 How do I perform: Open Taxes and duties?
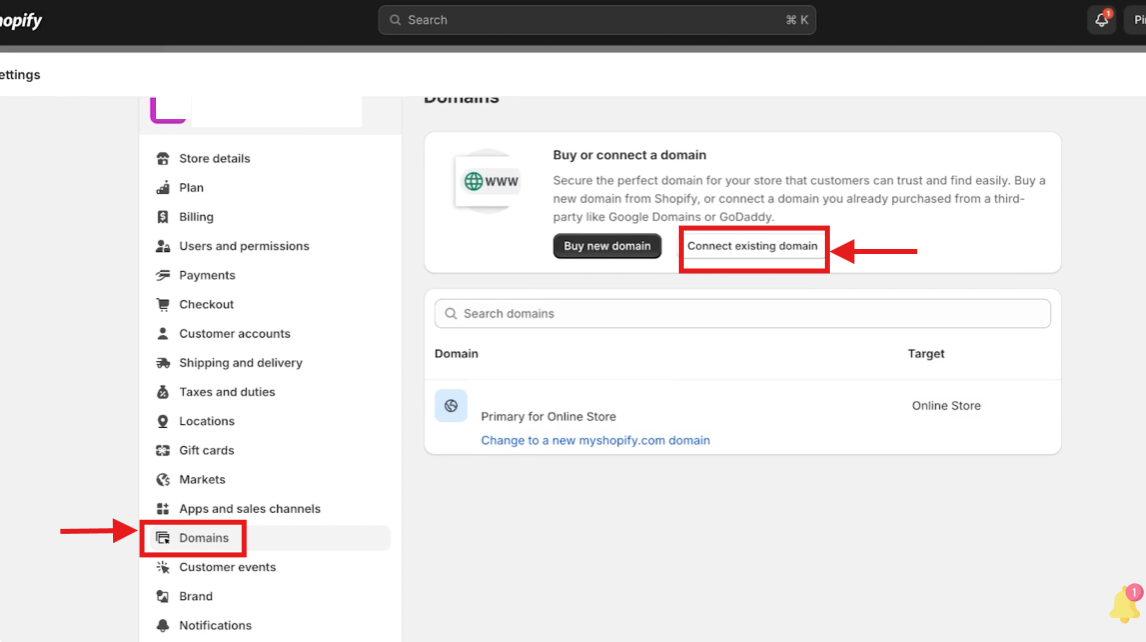tap(227, 393)
